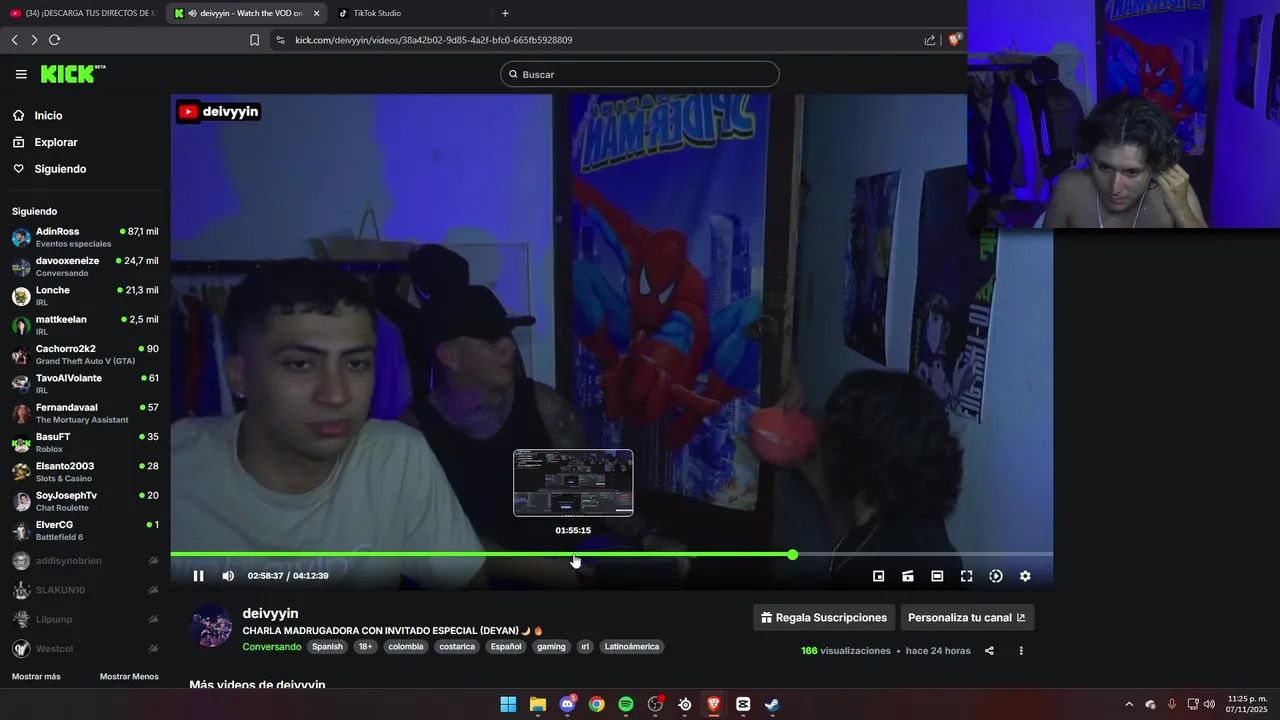Screen dimensions: 1280x720
Task: Select the 18+ tag
Action: pos(365,647)
